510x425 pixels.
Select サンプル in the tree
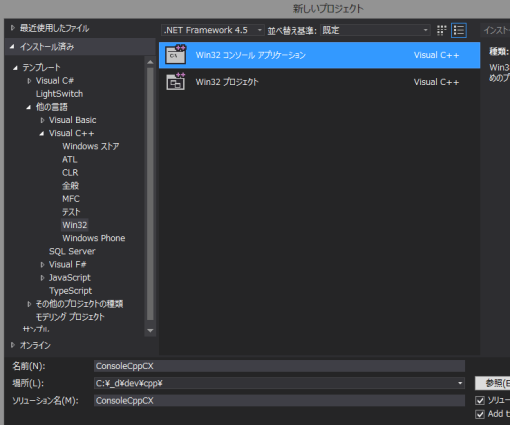36,329
